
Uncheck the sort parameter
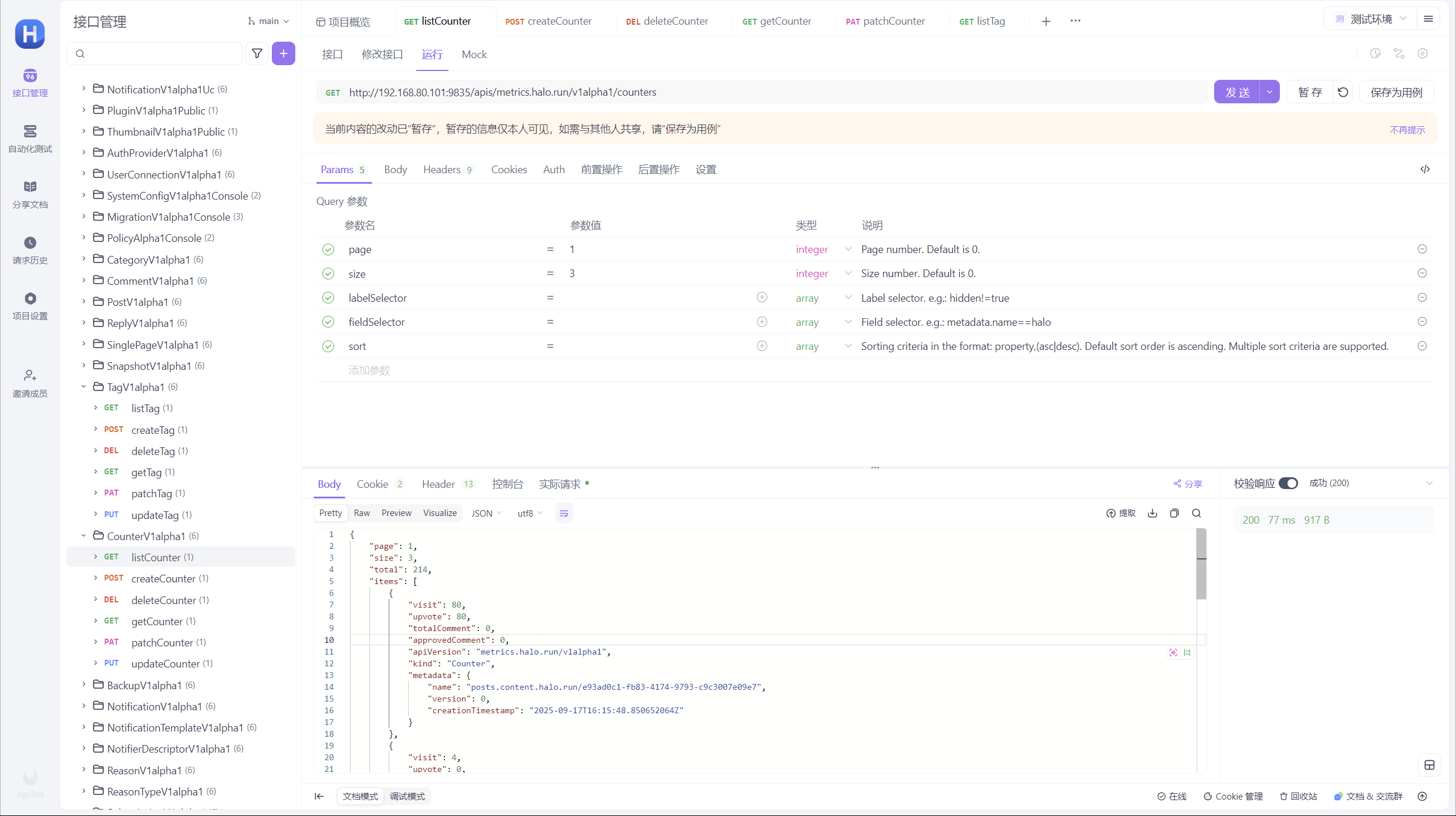point(328,346)
